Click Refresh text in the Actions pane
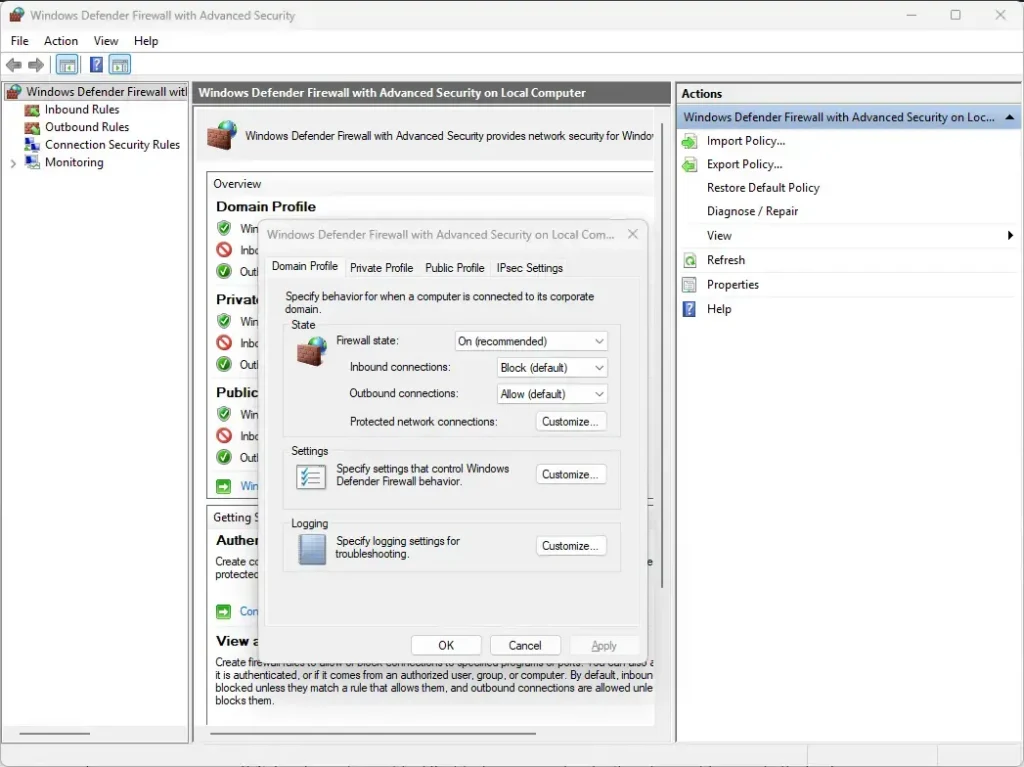Image resolution: width=1024 pixels, height=767 pixels. point(726,260)
